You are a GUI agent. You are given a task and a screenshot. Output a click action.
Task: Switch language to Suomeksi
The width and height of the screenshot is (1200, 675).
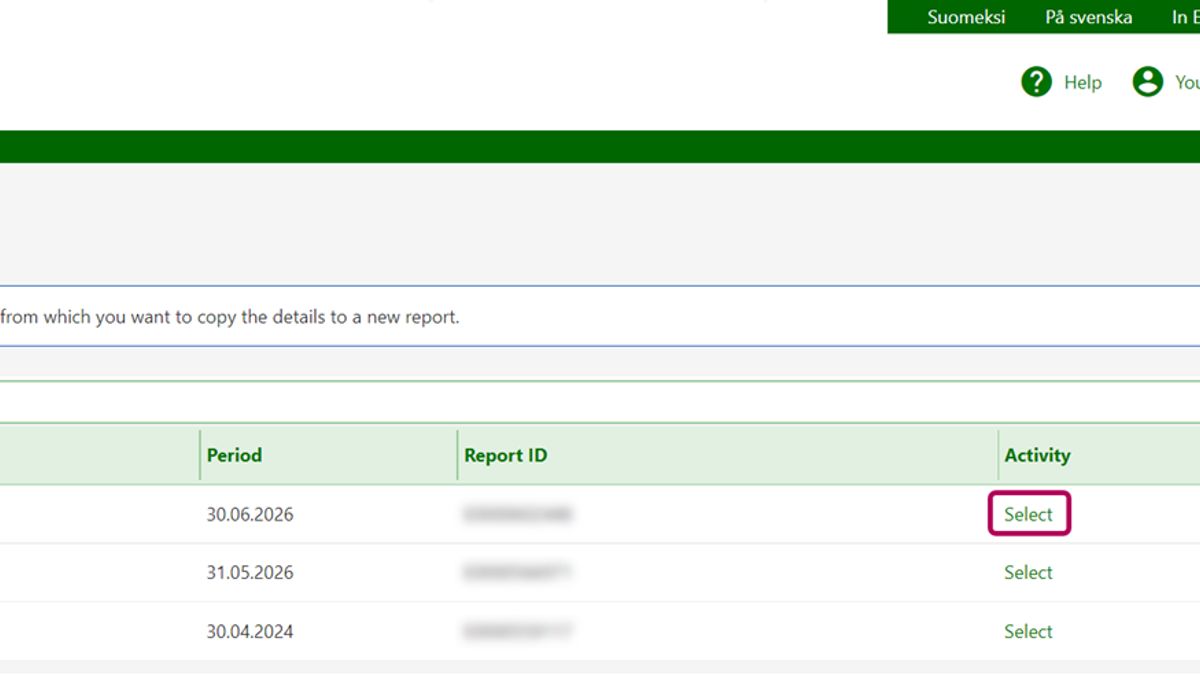[x=965, y=17]
